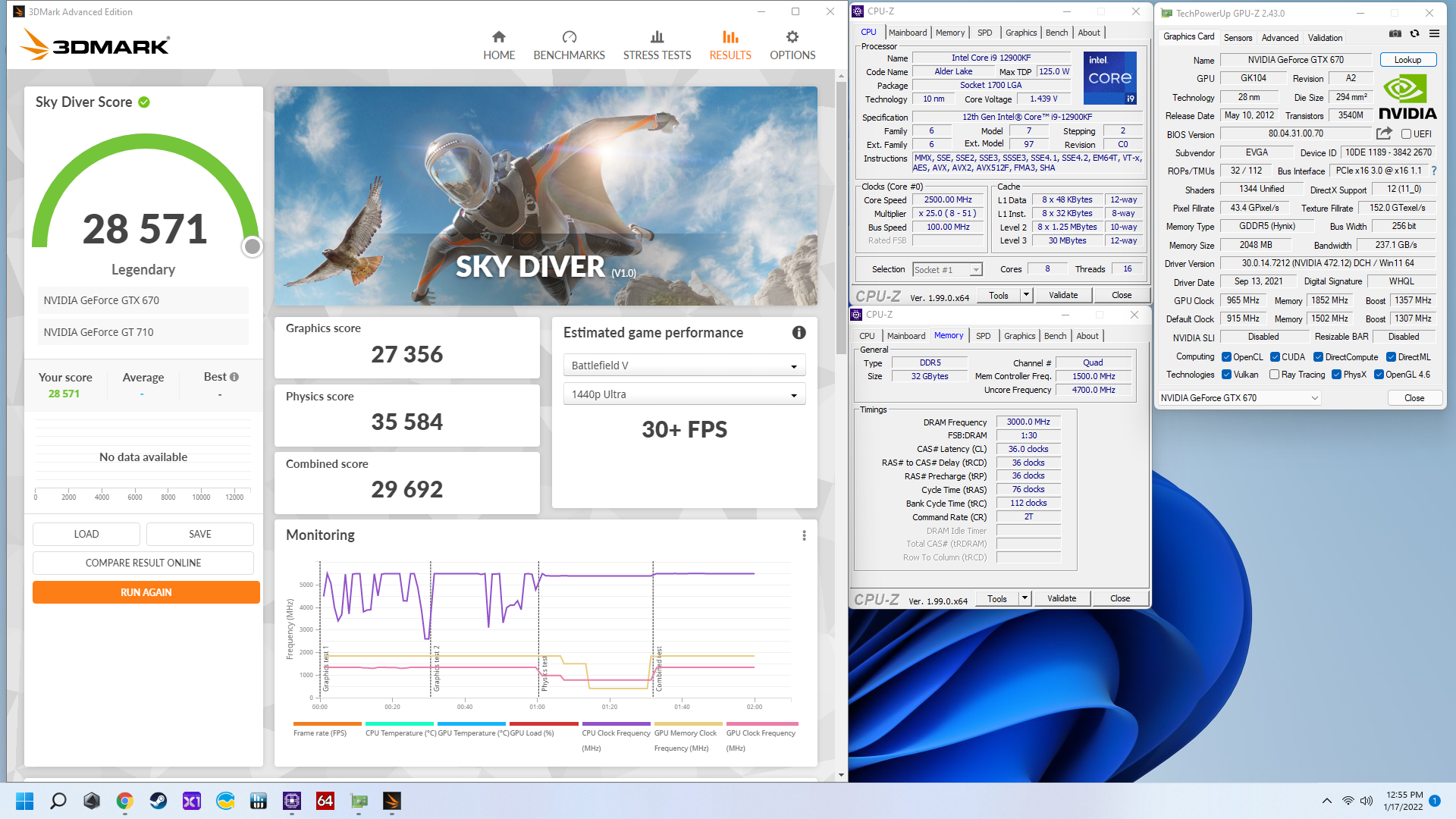Toggle PhysX checkbox in GPU-Z
The height and width of the screenshot is (819, 1456).
coord(1336,375)
